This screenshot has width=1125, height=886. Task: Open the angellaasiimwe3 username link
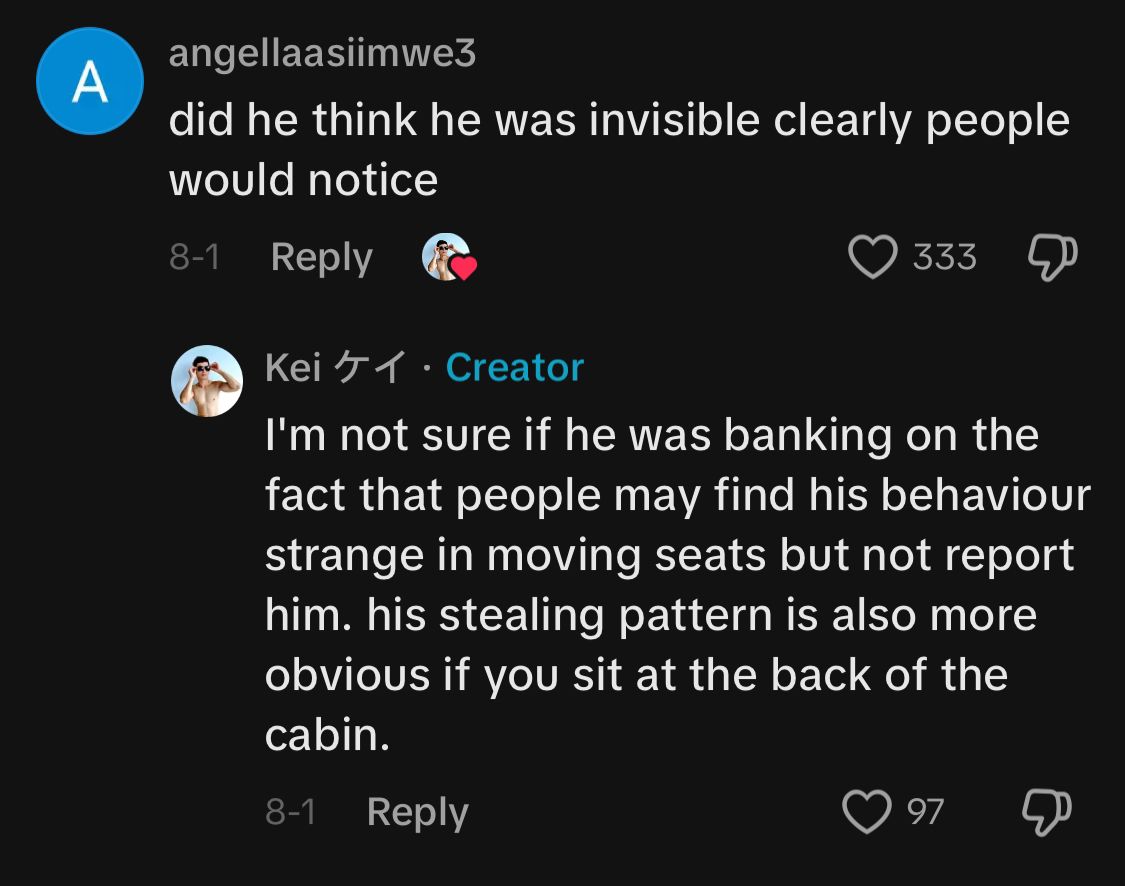(x=322, y=53)
